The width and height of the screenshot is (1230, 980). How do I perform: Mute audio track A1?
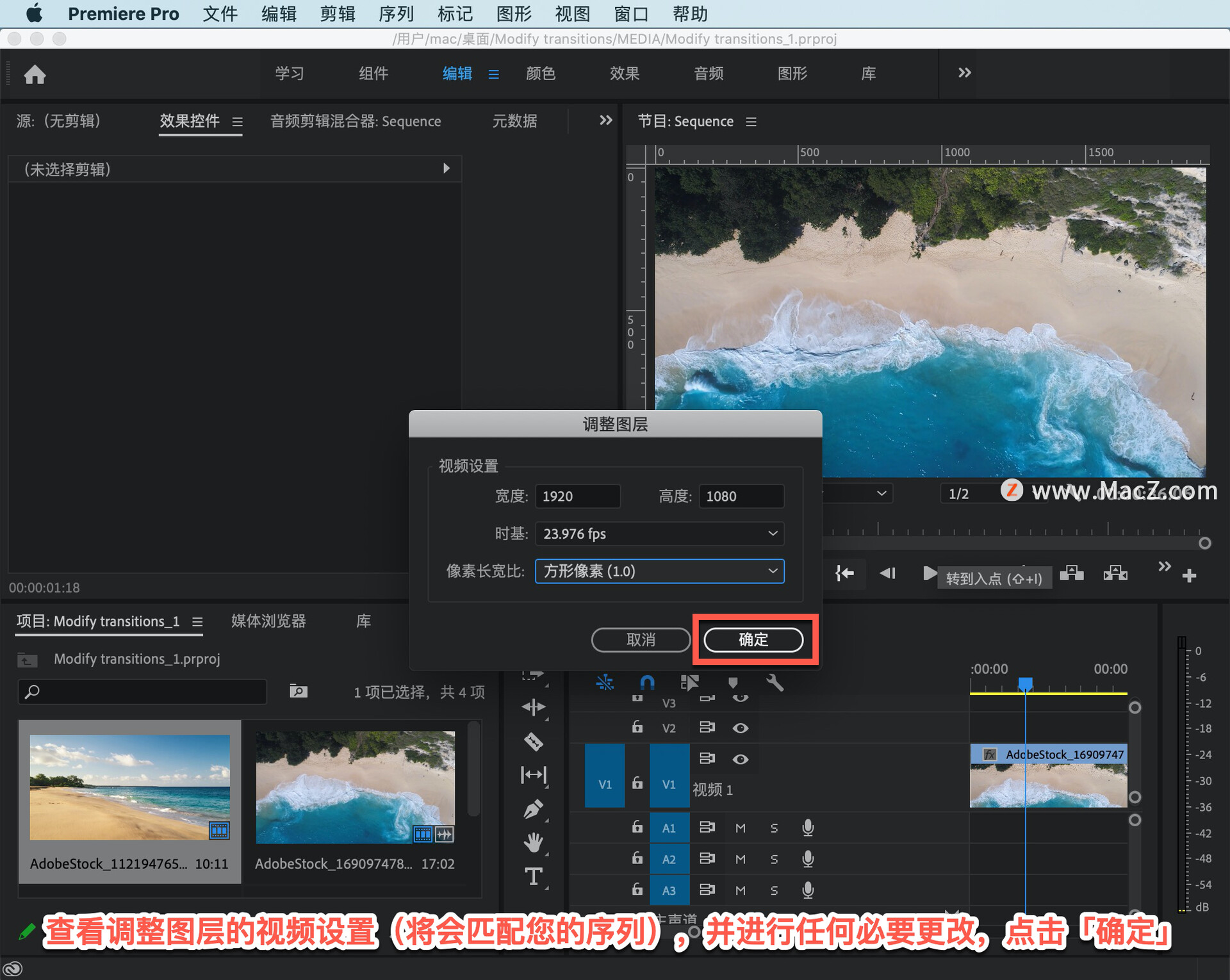[x=741, y=828]
